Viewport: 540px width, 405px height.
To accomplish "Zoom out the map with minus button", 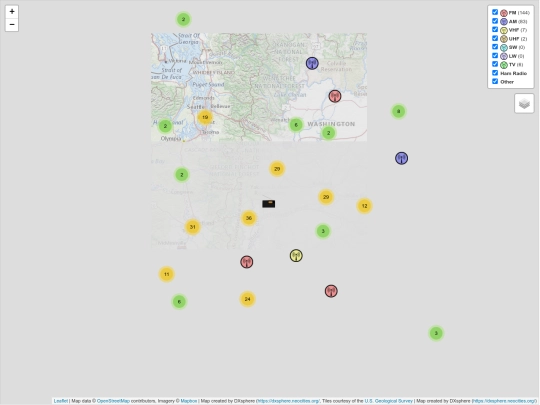I will pyautogui.click(x=12, y=25).
